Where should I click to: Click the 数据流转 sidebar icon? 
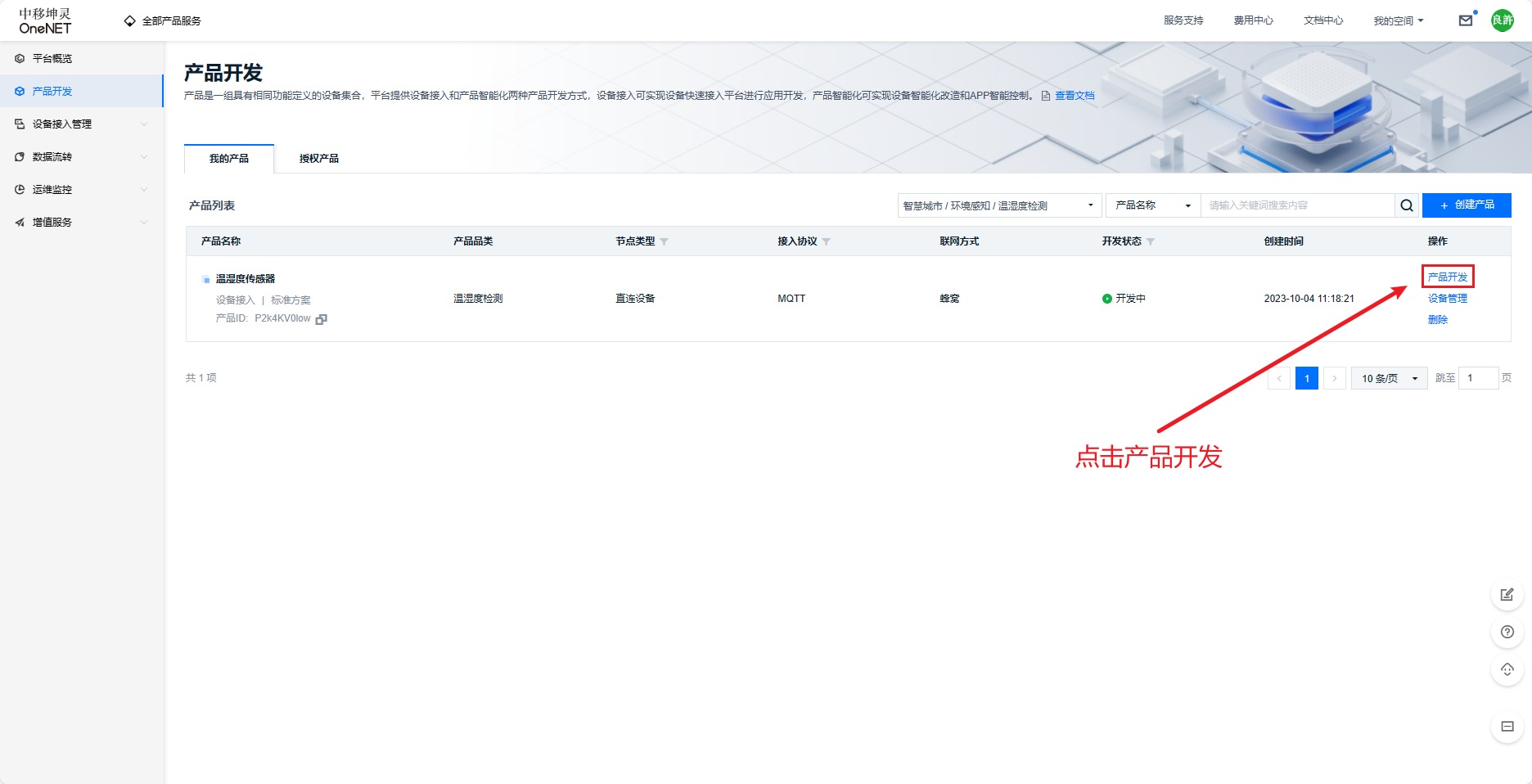(x=20, y=157)
